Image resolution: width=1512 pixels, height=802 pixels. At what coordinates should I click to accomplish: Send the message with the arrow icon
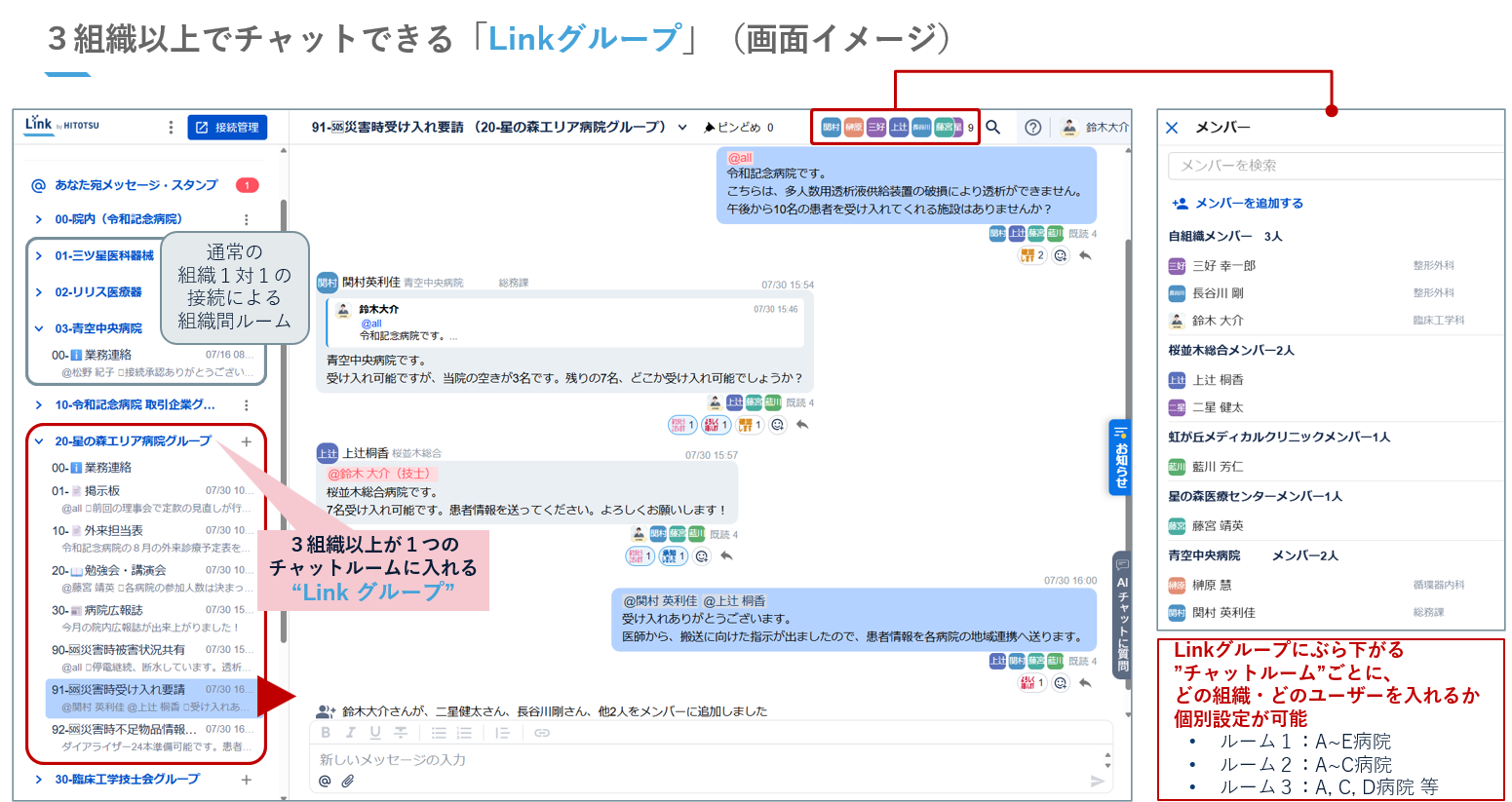point(1098,781)
